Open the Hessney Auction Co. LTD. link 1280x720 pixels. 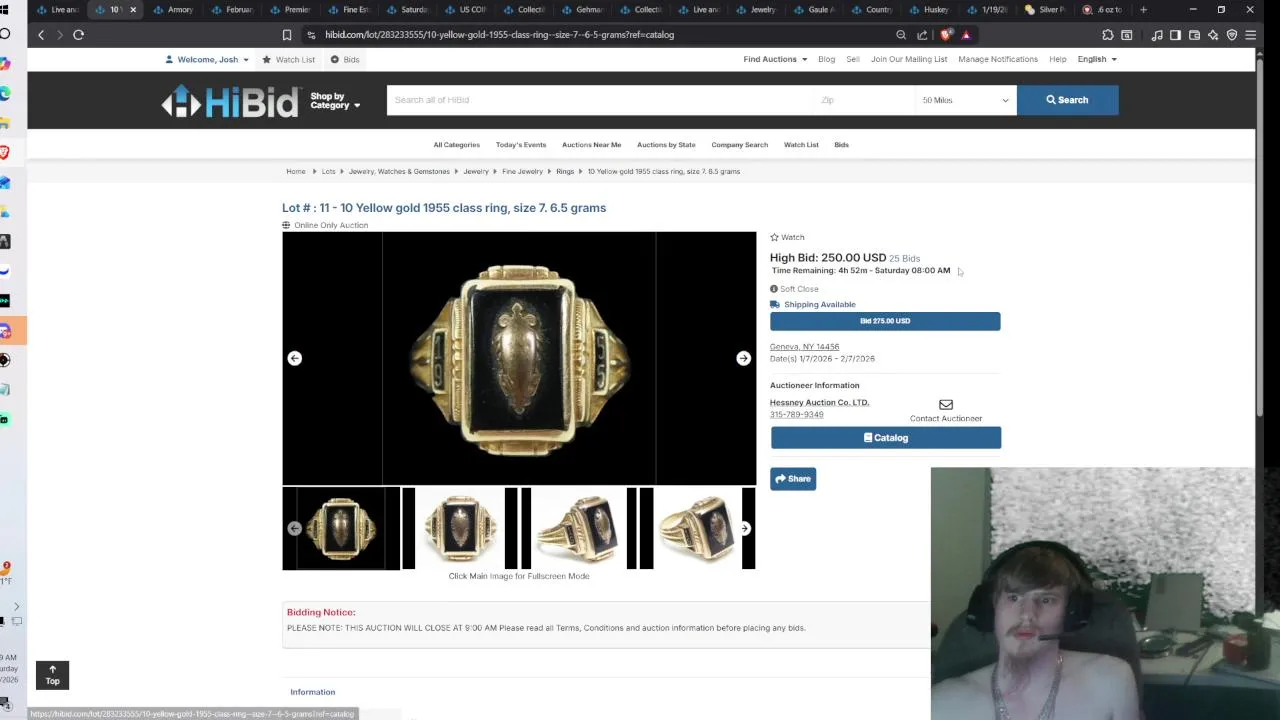[x=819, y=402]
